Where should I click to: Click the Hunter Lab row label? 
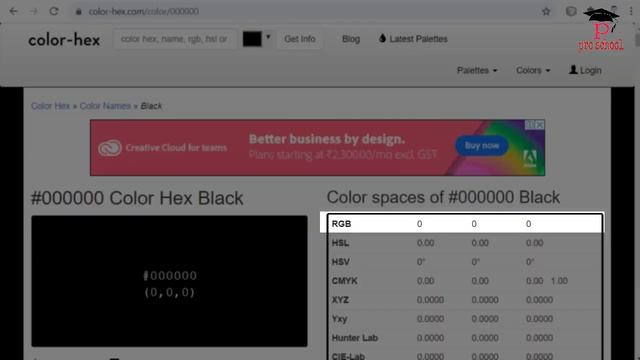[x=355, y=338]
